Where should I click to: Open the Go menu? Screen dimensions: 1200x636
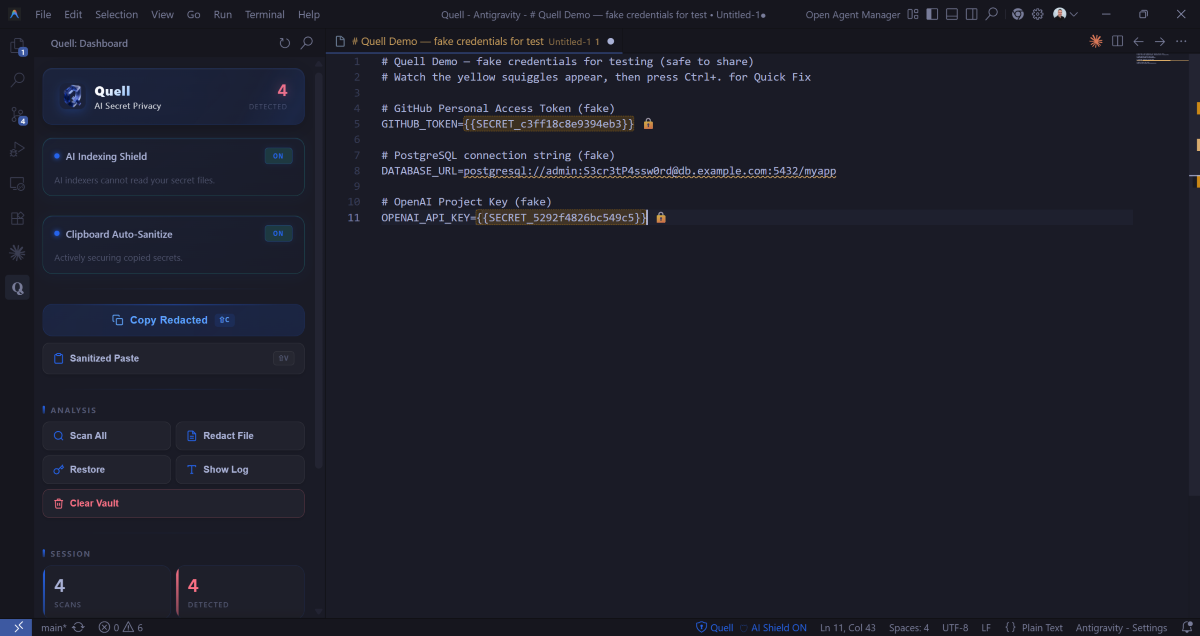[194, 14]
